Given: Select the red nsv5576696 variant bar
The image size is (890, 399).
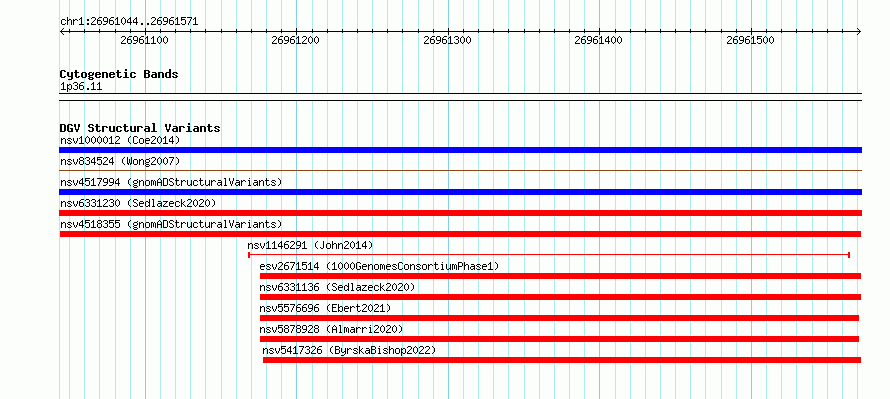Looking at the screenshot, I should point(559,318).
